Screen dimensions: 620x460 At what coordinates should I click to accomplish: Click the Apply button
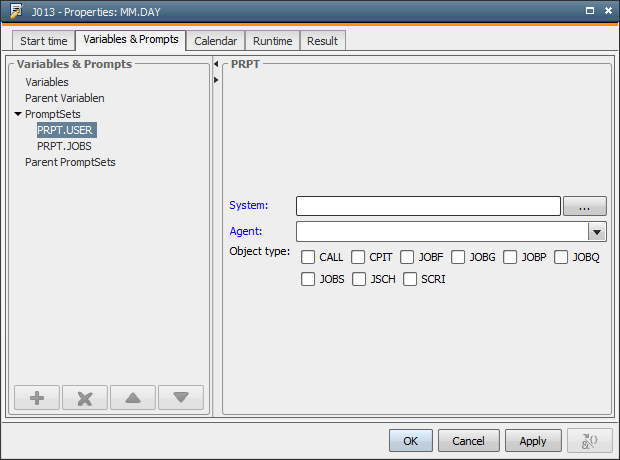[533, 440]
